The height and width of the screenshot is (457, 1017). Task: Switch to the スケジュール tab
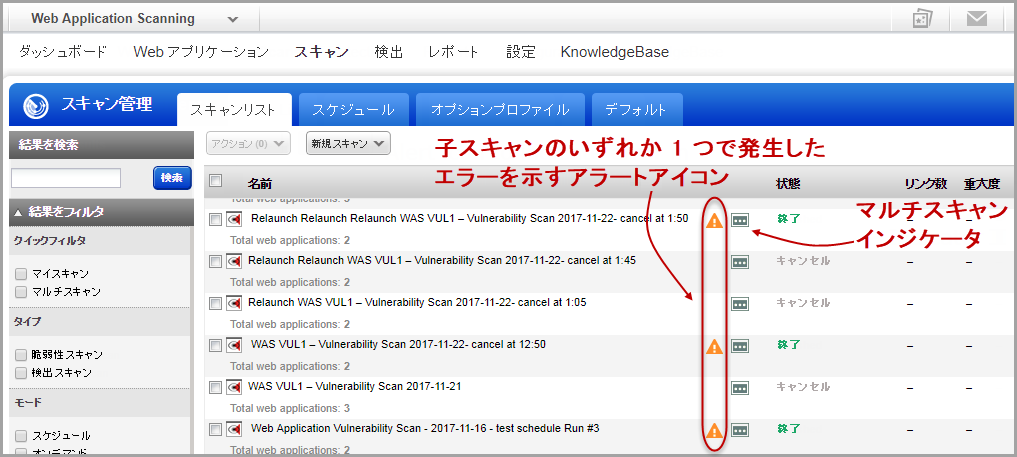coord(352,109)
